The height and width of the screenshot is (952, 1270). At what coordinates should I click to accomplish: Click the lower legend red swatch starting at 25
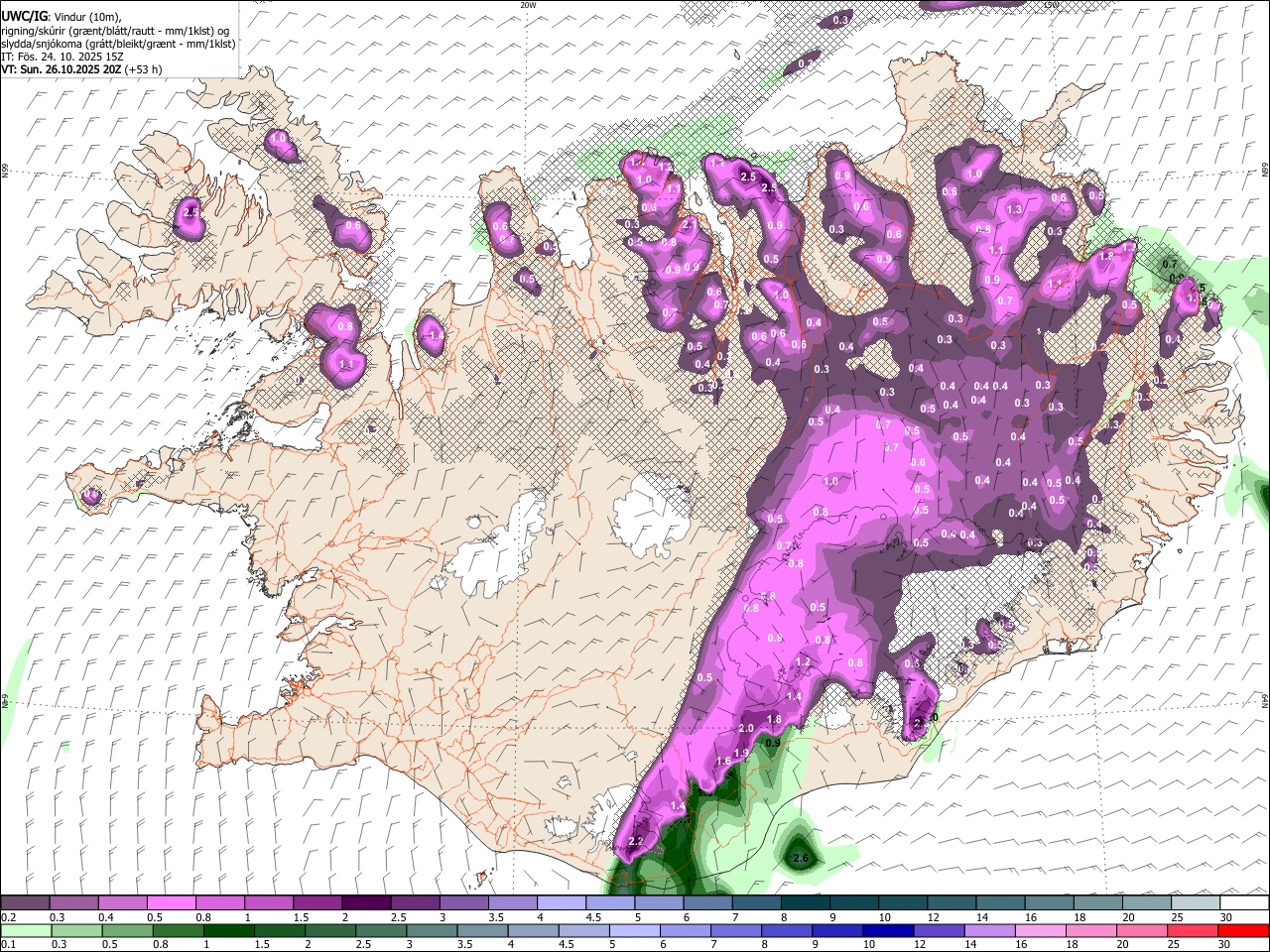click(1193, 930)
